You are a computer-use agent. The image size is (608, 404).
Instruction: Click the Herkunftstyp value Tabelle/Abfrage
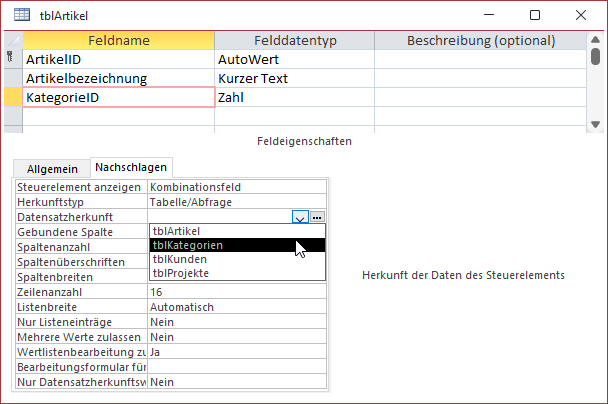pyautogui.click(x=237, y=202)
